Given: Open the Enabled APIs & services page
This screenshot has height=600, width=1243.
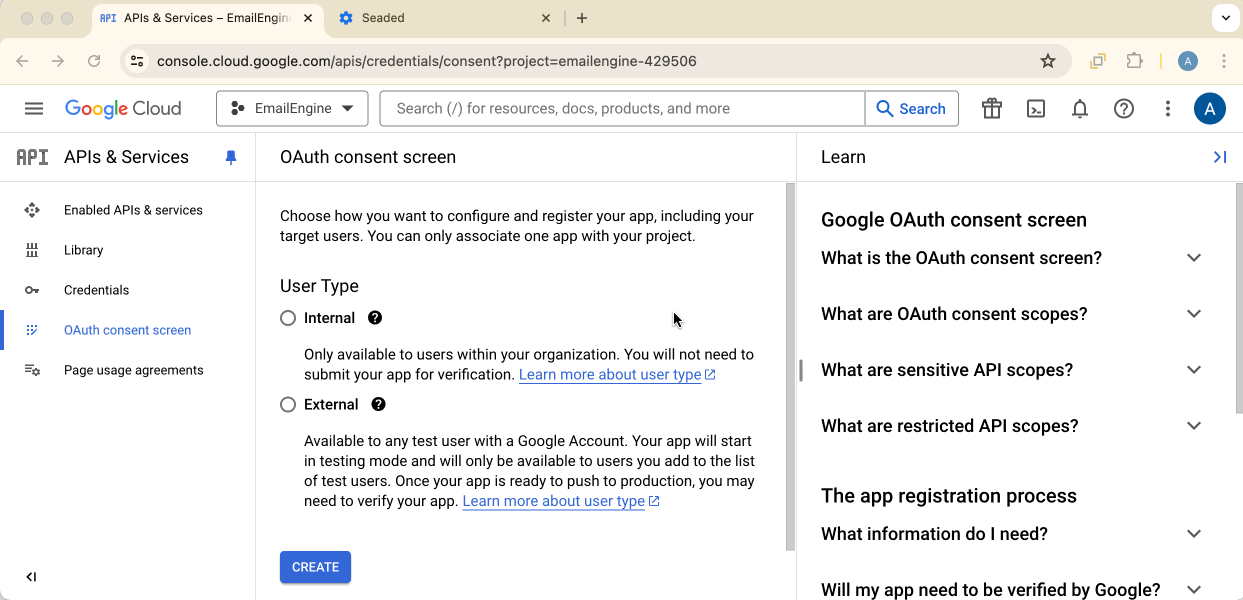Looking at the screenshot, I should pyautogui.click(x=133, y=210).
